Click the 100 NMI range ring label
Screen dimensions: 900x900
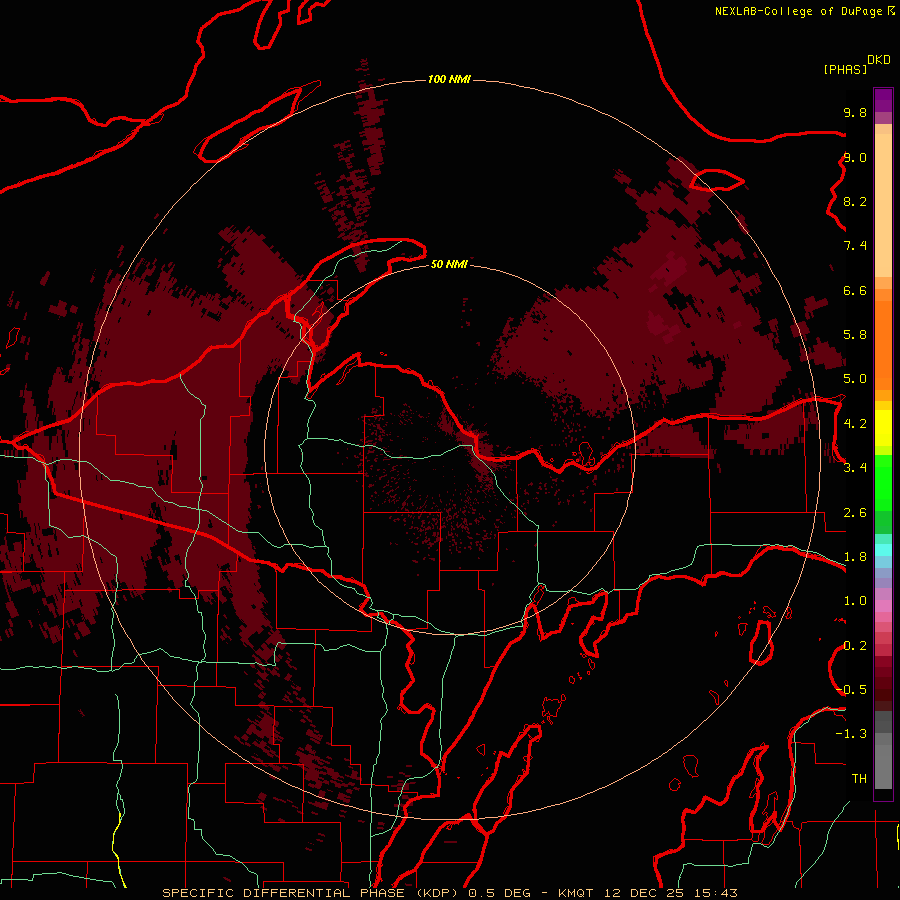point(449,79)
